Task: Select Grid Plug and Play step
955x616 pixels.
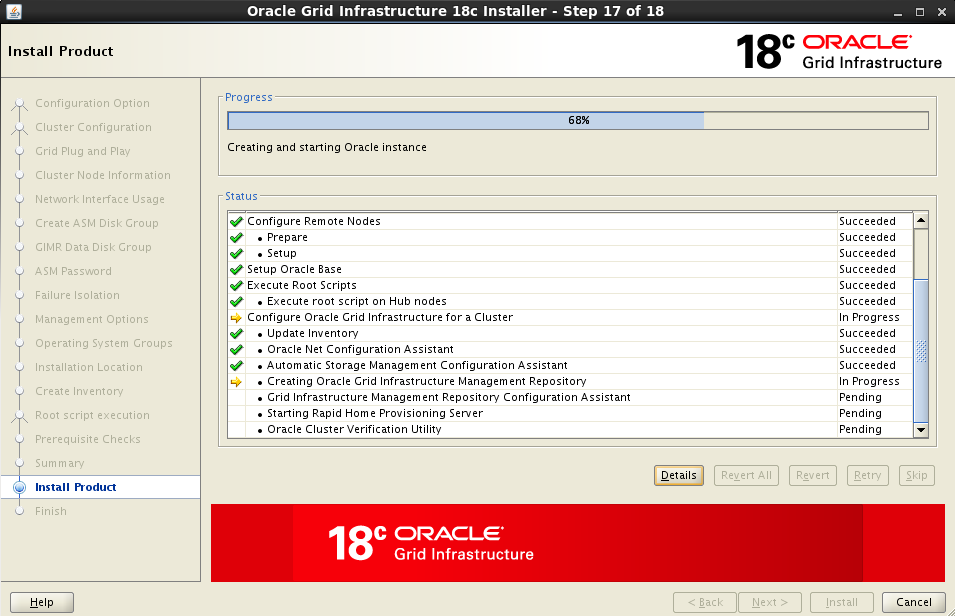Action: tap(83, 151)
